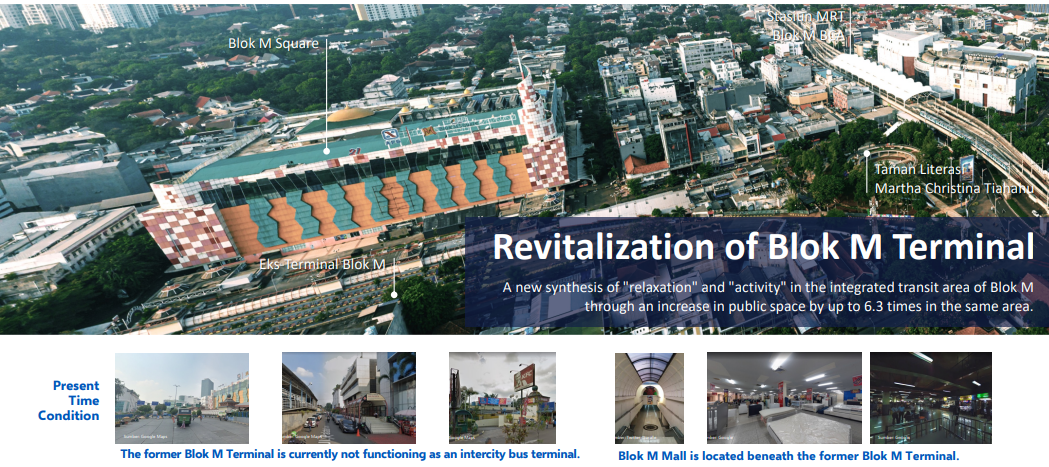Click the Revitalization of Blok M Terminal title
Screen dimensions: 1049x467
[x=762, y=247]
